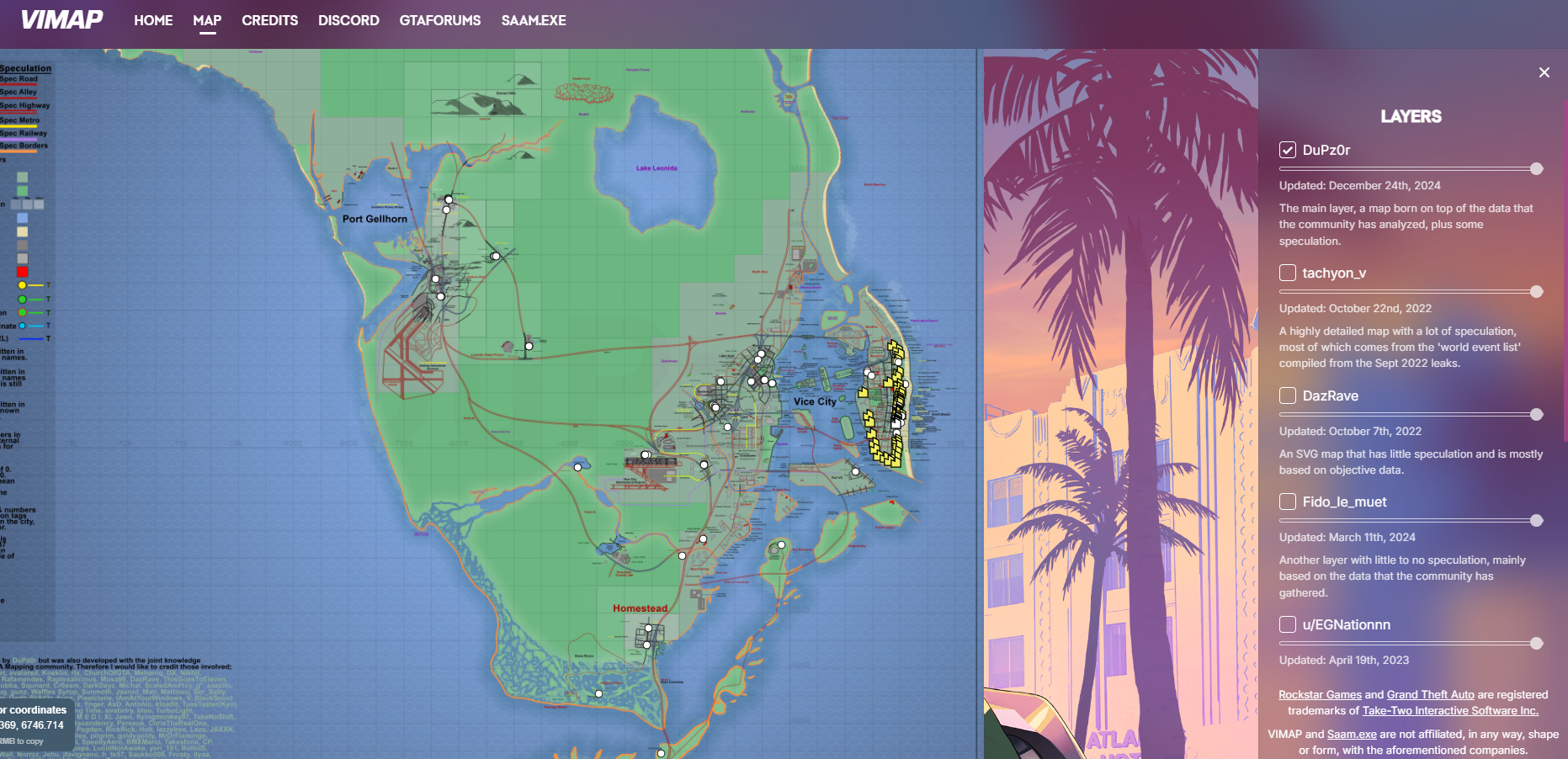Image resolution: width=1568 pixels, height=759 pixels.
Task: Select the MAP navigation item
Action: (207, 20)
